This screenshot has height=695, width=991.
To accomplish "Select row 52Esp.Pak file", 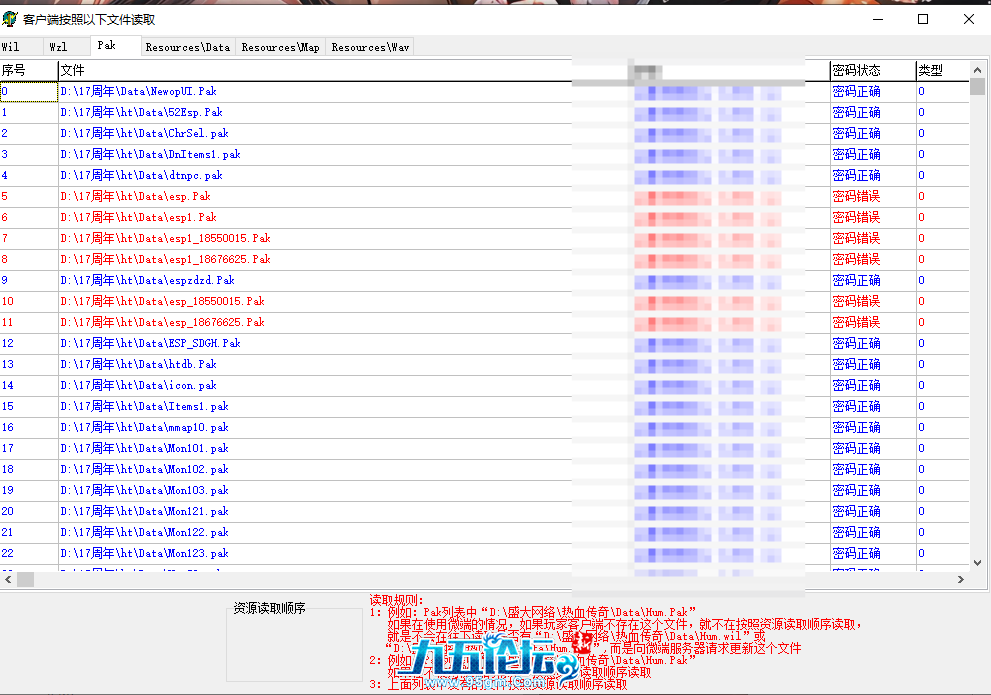I will (x=484, y=112).
